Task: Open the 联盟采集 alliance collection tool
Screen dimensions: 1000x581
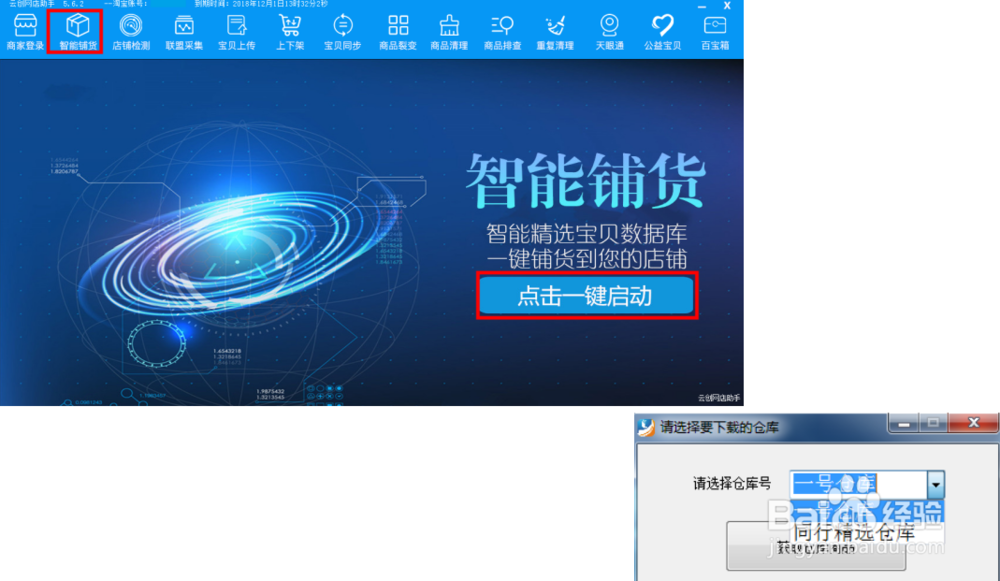Action: [184, 32]
